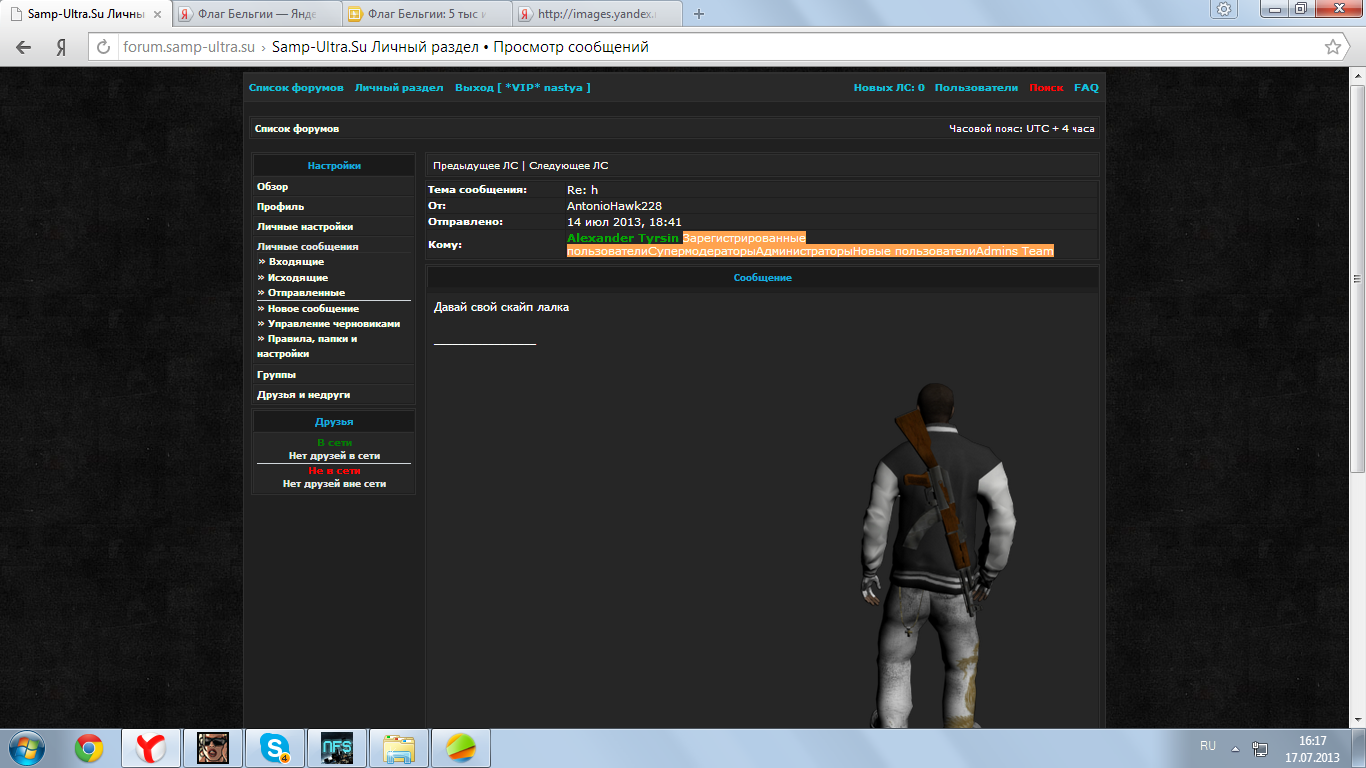Open 'Правила, папки и настройки'
This screenshot has height=768, width=1366.
tap(307, 346)
